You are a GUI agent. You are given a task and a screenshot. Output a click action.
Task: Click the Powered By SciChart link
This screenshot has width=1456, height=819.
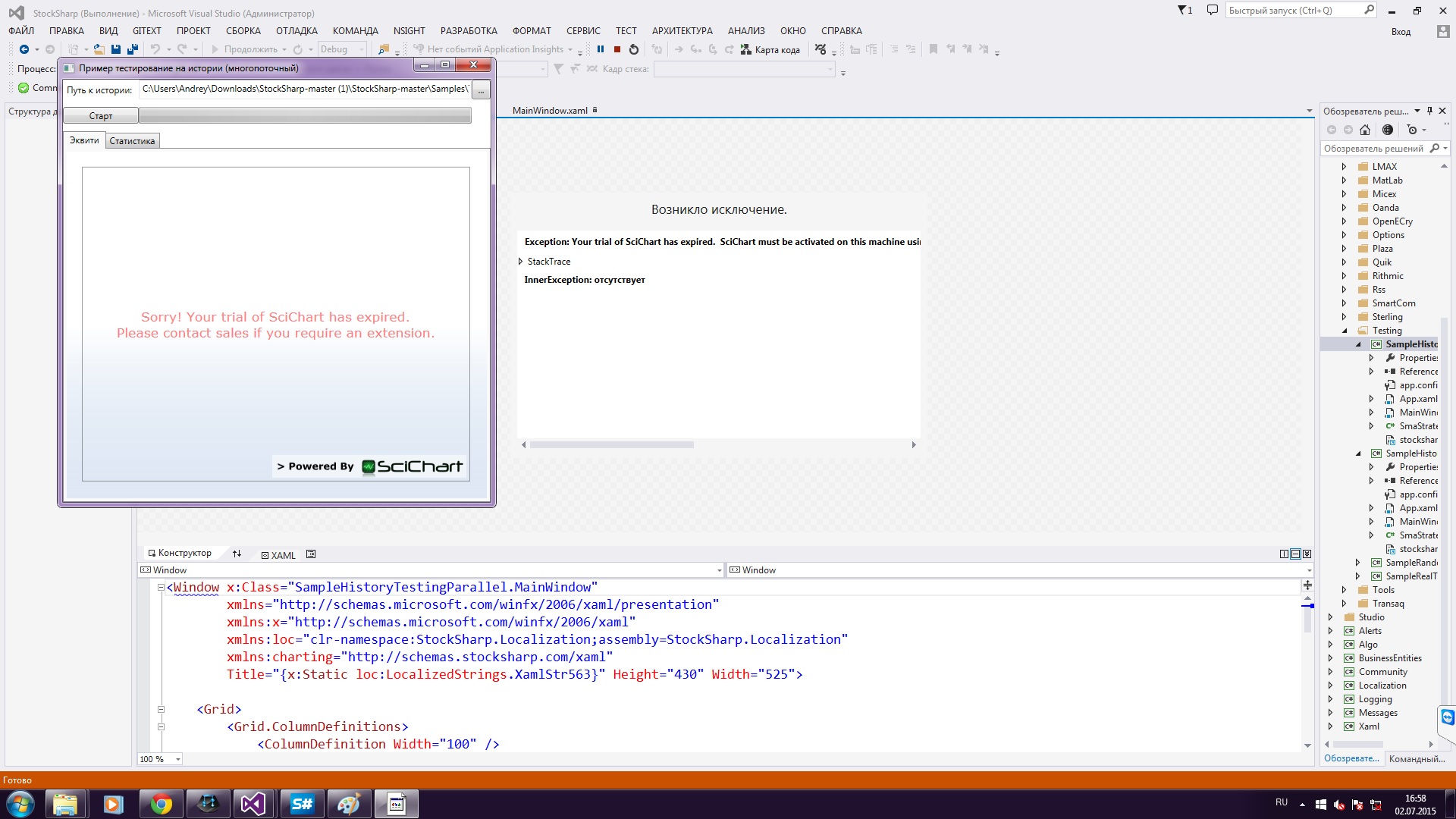370,466
